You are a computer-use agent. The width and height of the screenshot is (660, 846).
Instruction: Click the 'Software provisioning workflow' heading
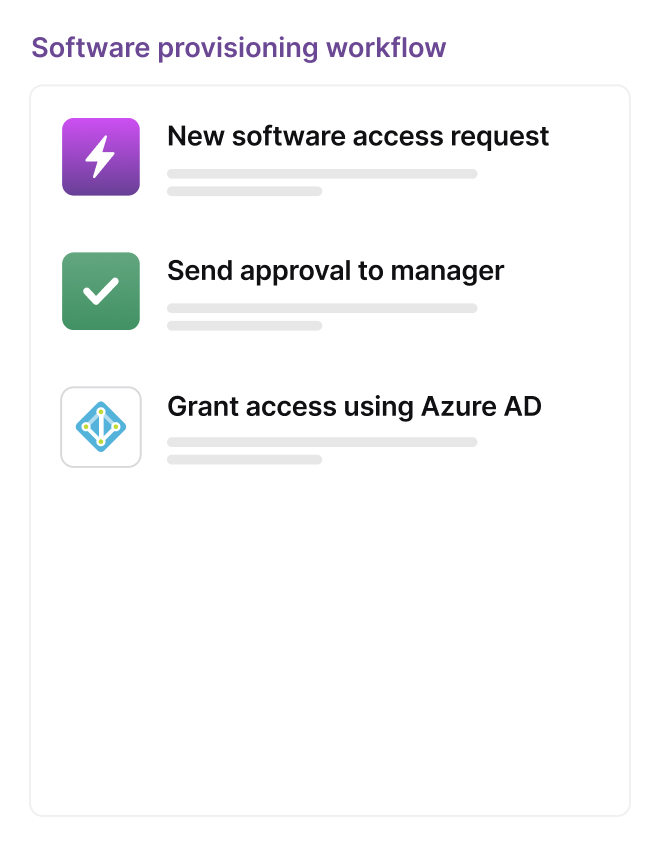coord(239,47)
